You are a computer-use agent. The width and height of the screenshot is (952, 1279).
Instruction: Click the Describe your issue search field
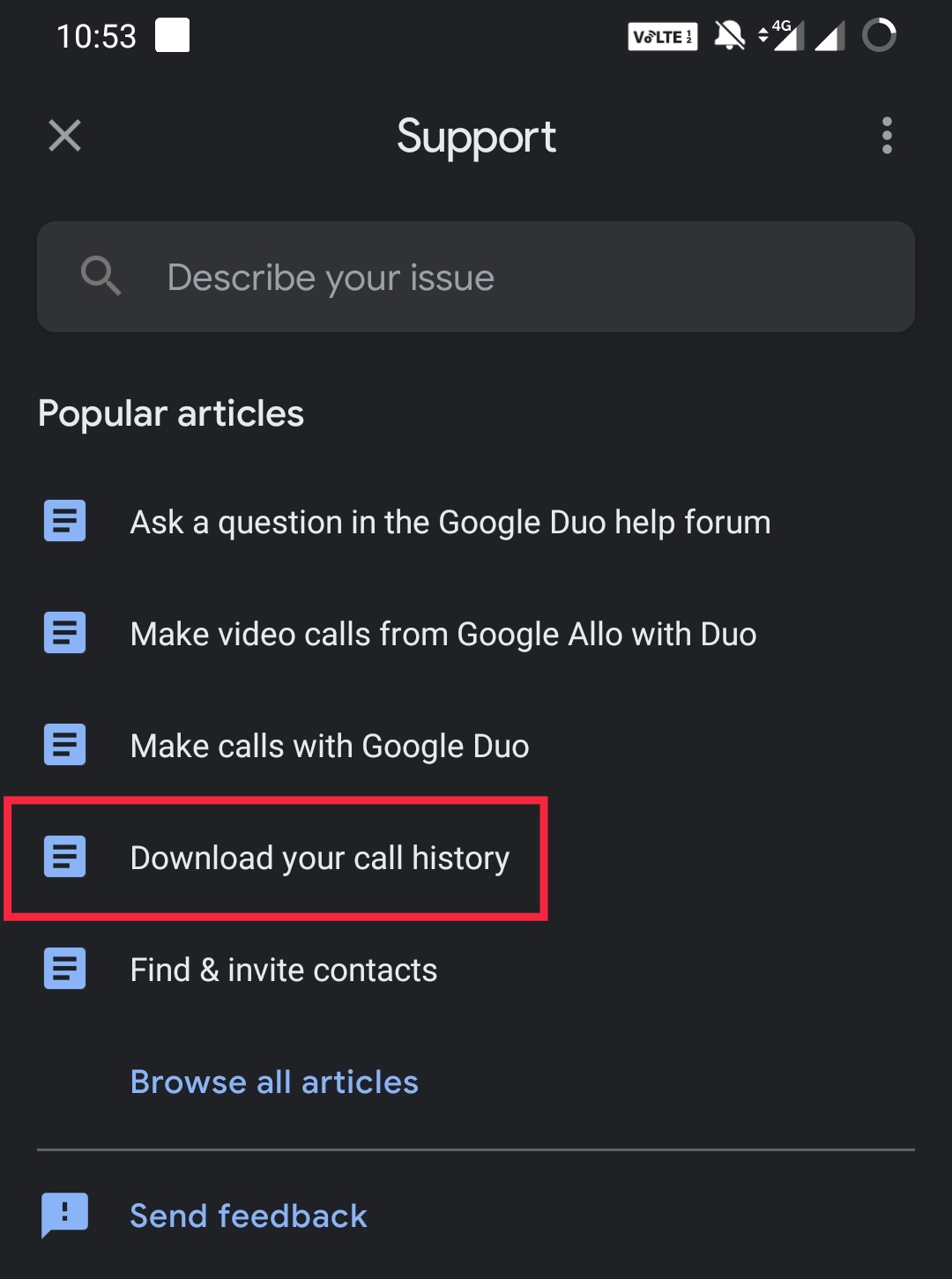pos(476,276)
